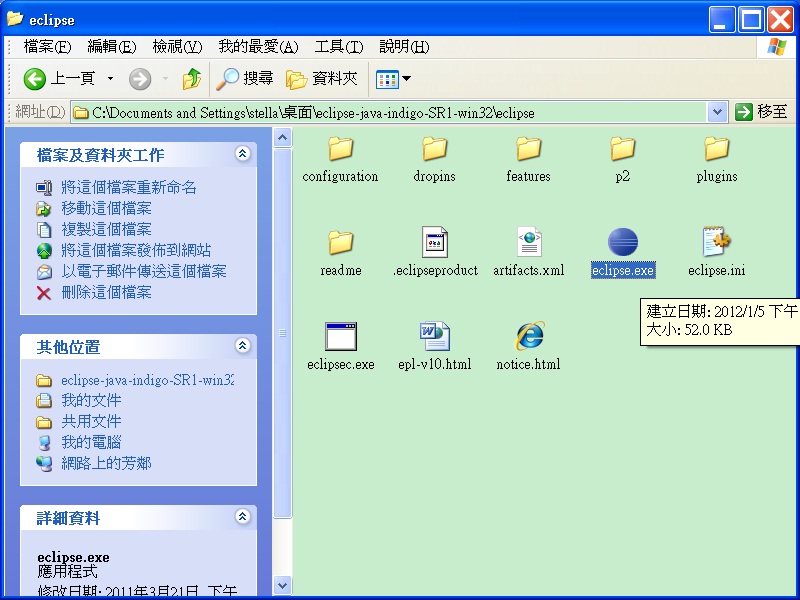Click 複製這個檔案 copy file link
800x600 pixels.
tap(106, 229)
